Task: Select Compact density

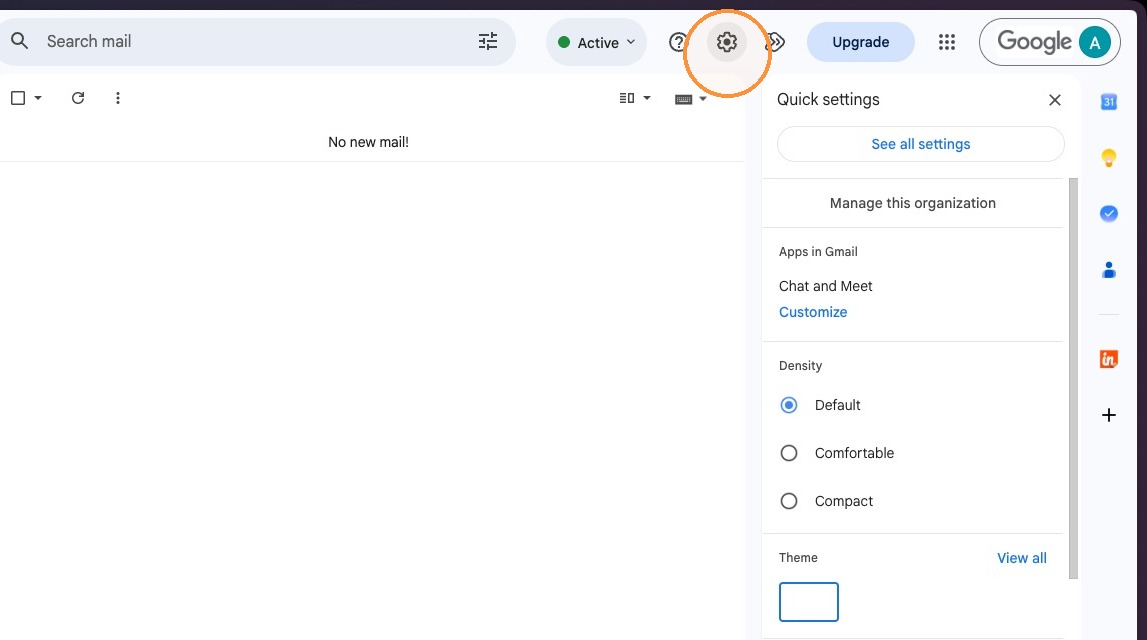Action: coord(789,501)
